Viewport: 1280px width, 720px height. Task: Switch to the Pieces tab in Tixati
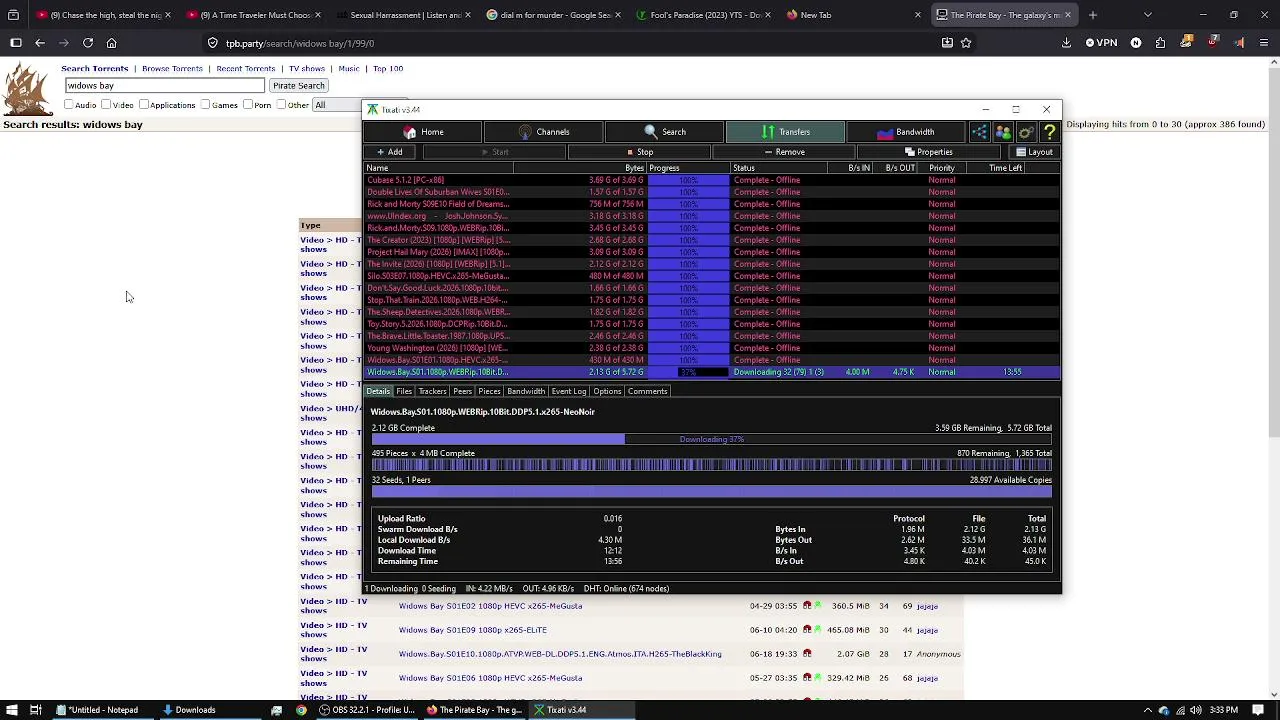point(489,391)
